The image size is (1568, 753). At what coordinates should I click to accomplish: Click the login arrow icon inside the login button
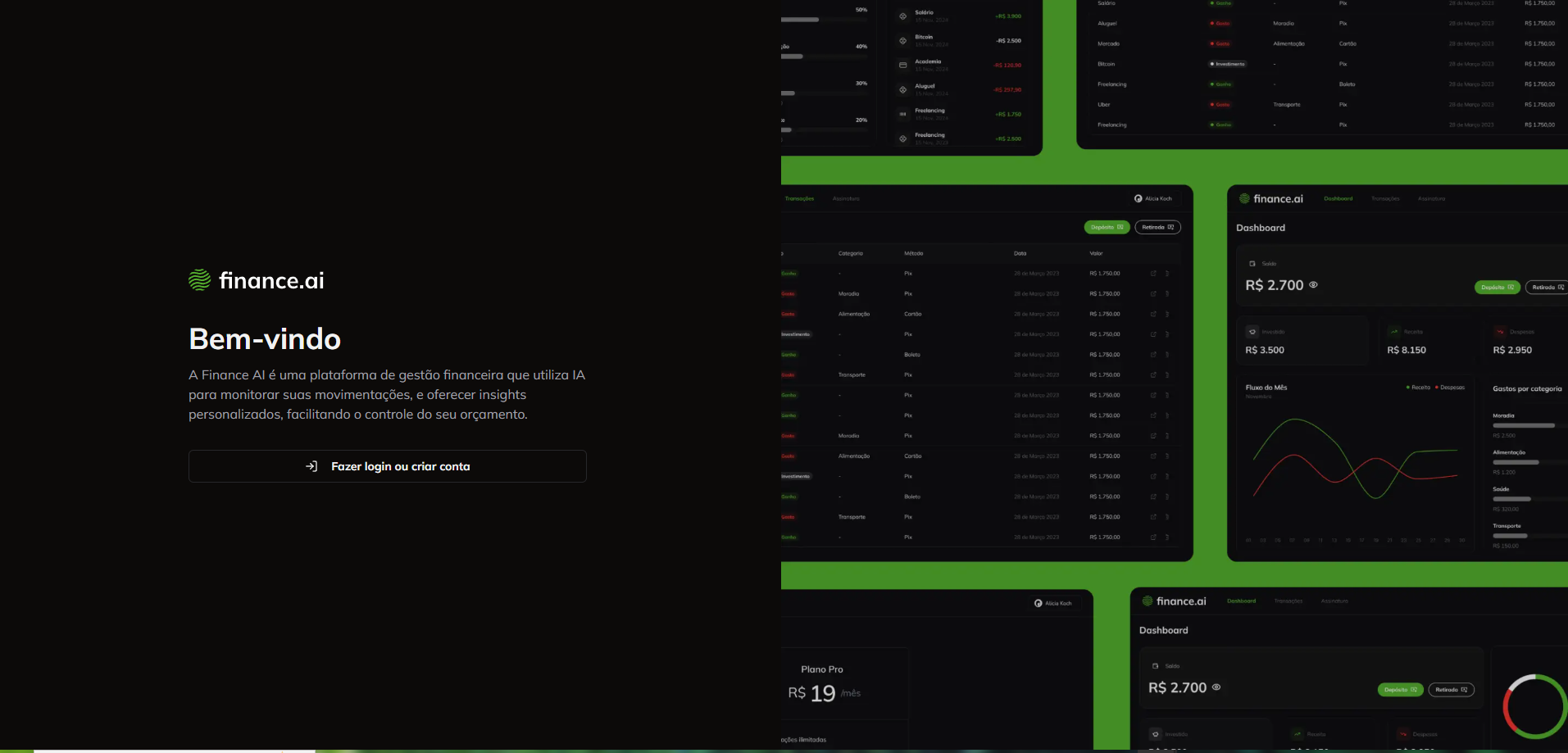[x=311, y=466]
